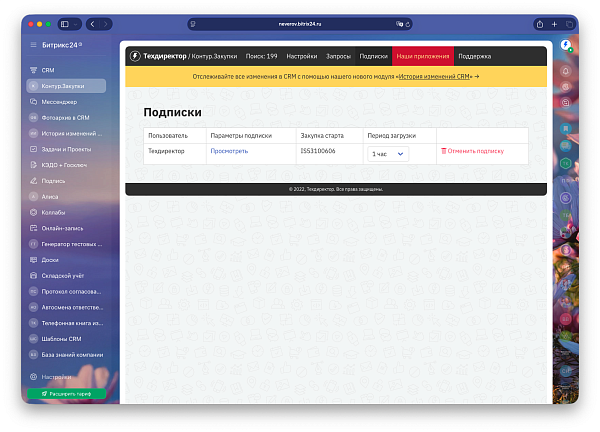The width and height of the screenshot is (600, 432).
Task: Open the Запросы tab
Action: 338,56
